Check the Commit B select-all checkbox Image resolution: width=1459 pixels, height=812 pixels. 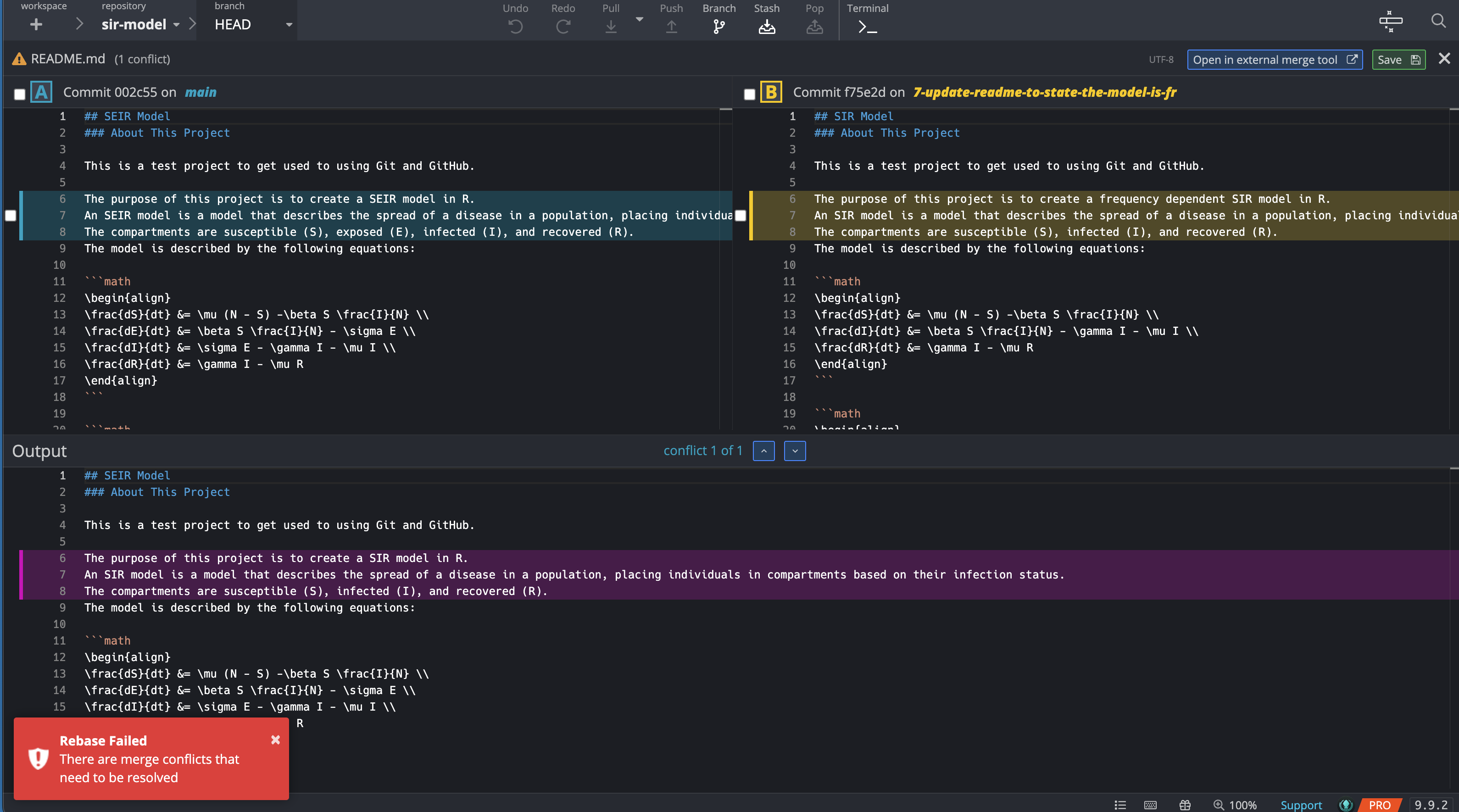coord(749,94)
